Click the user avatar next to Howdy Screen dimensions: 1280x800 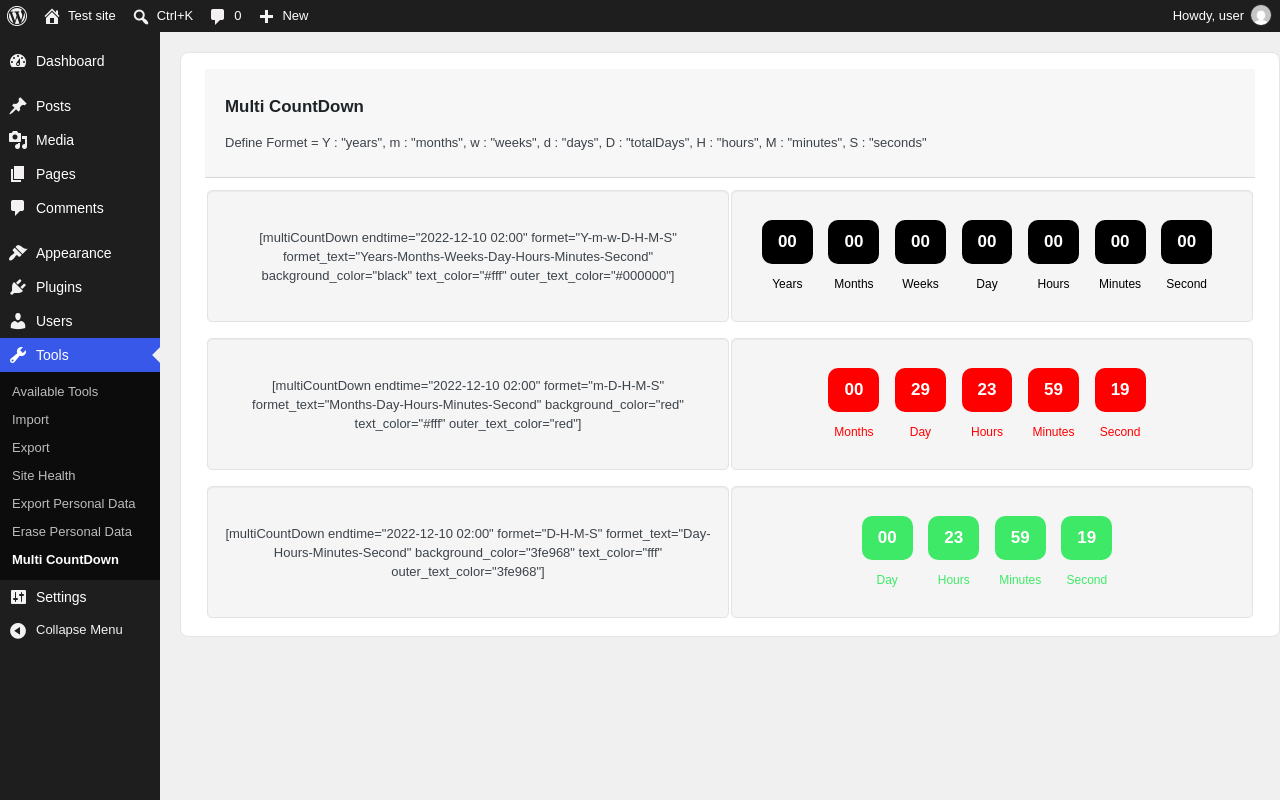tap(1261, 16)
